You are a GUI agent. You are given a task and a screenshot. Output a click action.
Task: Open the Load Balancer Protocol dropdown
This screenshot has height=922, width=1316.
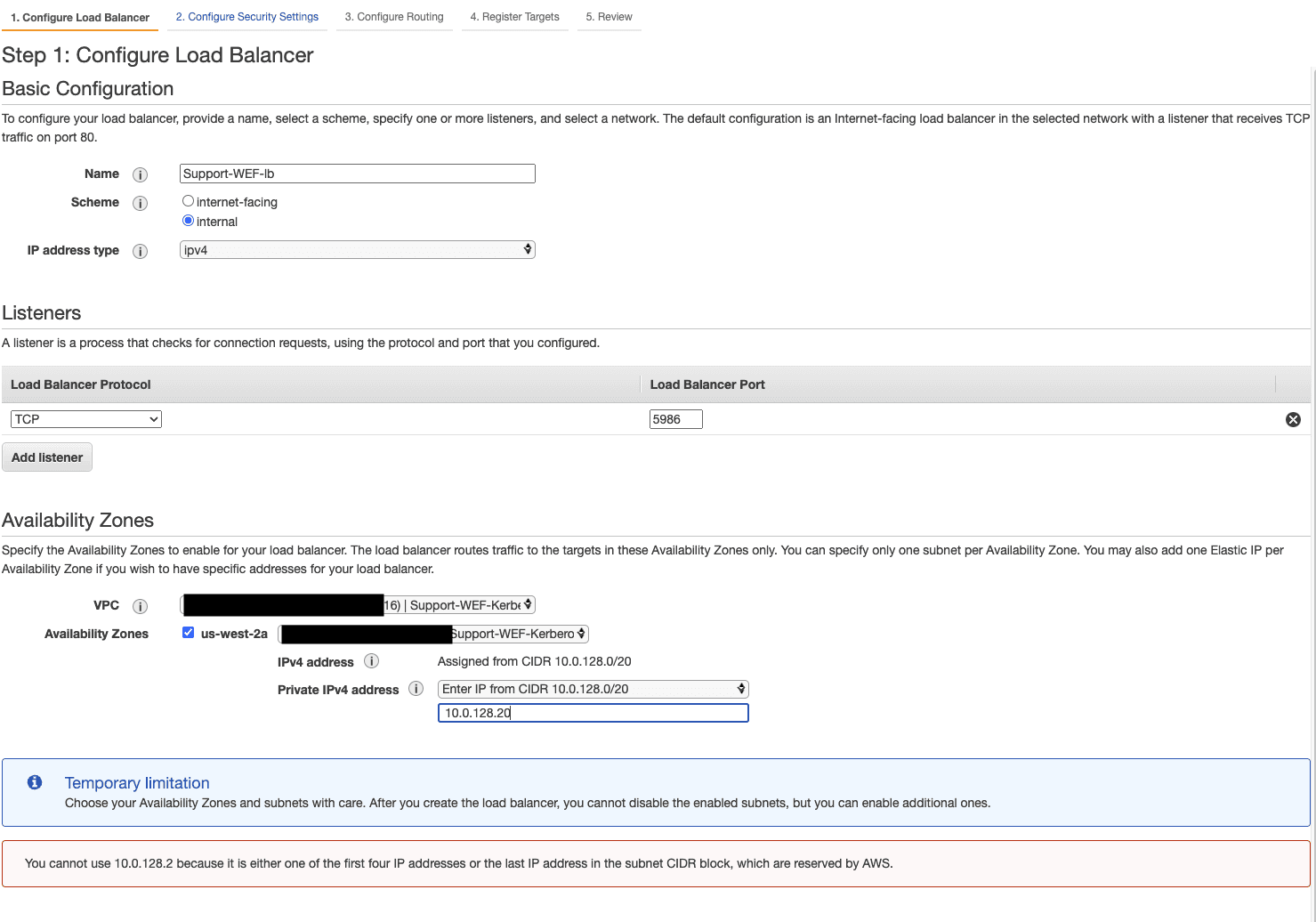coord(86,419)
